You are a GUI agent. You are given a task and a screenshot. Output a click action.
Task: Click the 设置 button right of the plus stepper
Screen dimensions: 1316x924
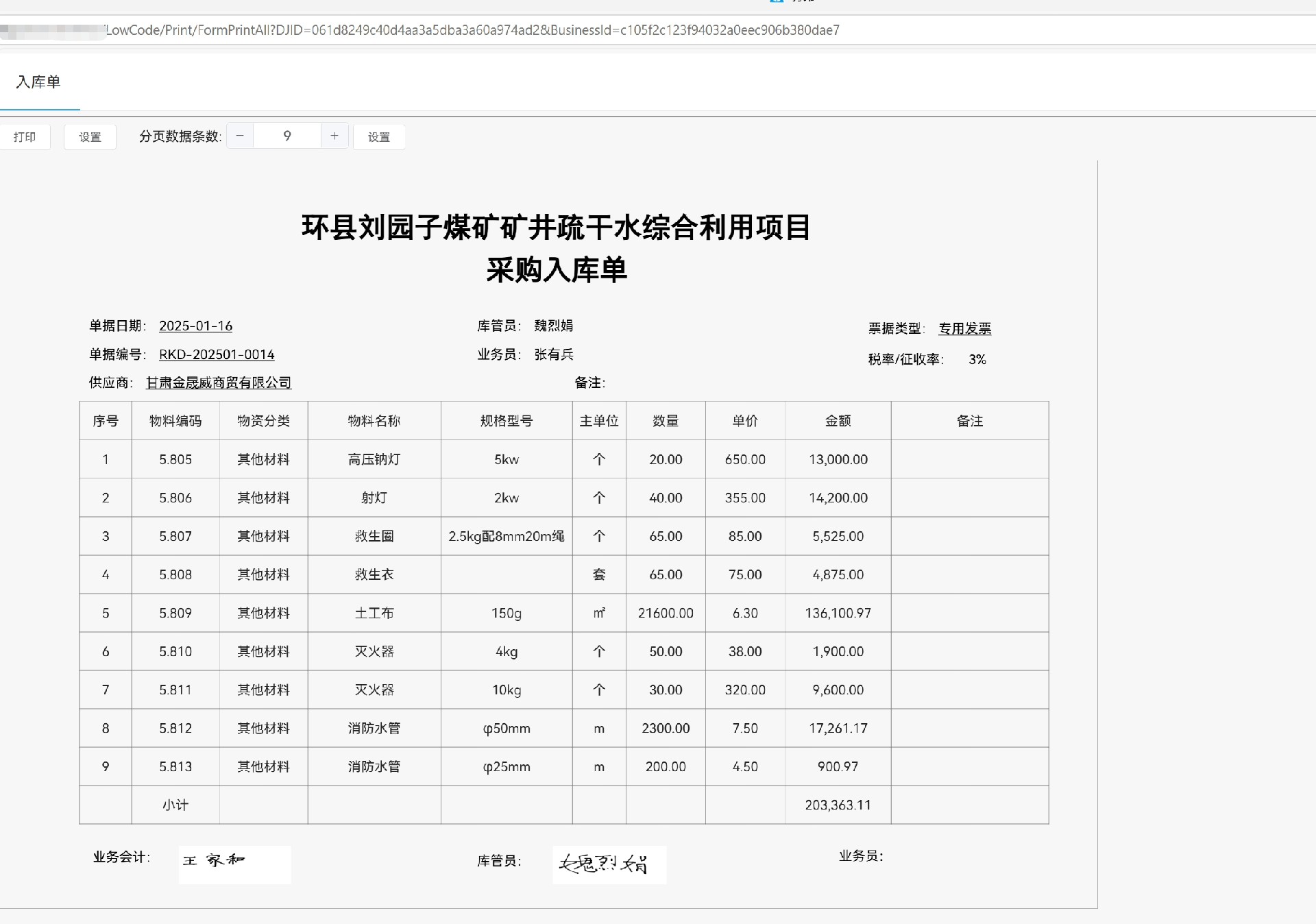point(379,136)
